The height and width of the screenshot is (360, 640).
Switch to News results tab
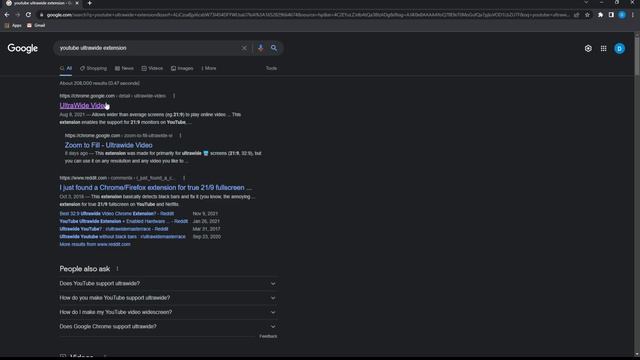coord(124,68)
